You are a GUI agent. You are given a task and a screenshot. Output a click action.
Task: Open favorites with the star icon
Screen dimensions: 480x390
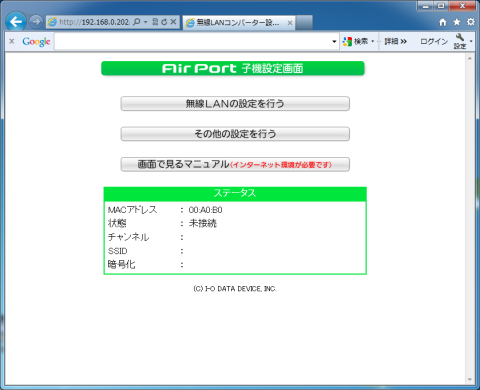(457, 22)
